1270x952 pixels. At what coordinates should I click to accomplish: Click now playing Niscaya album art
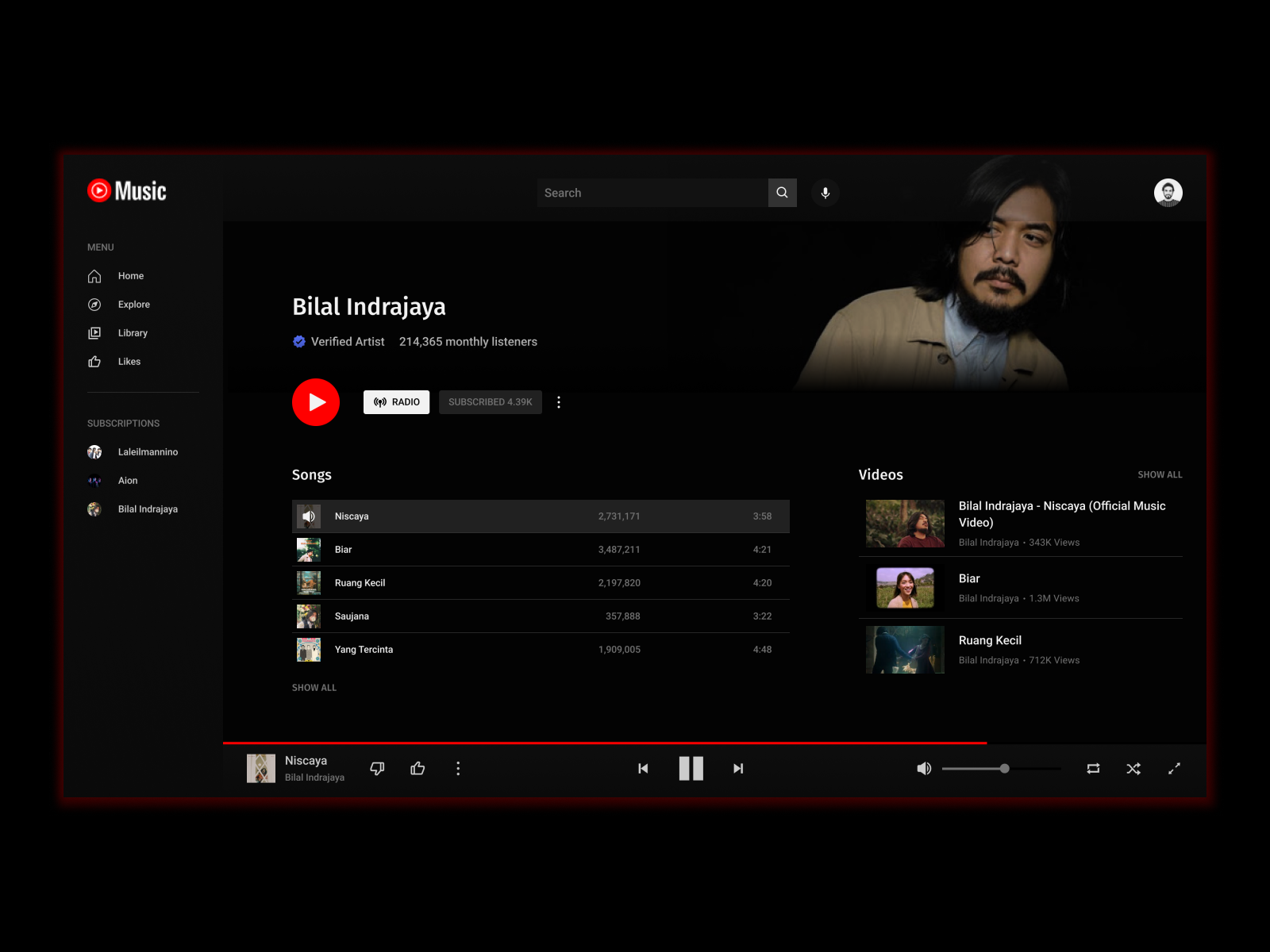(261, 769)
